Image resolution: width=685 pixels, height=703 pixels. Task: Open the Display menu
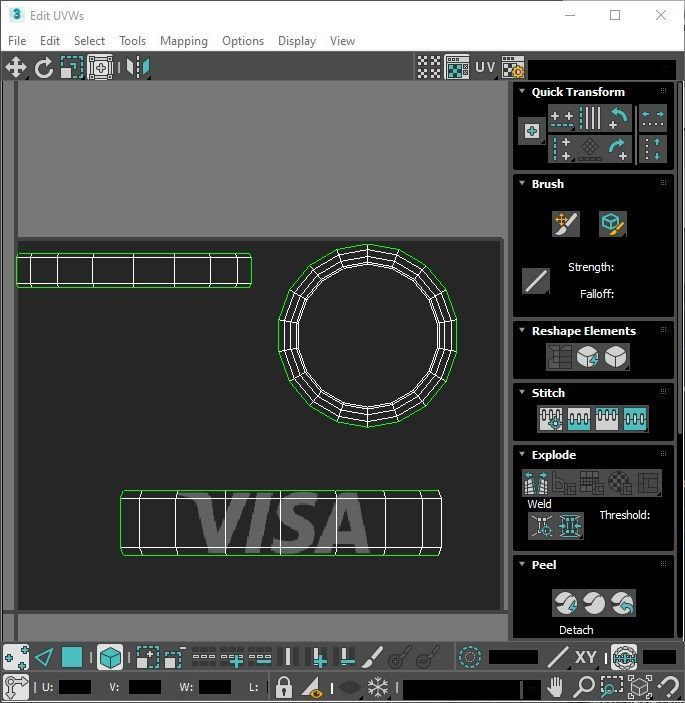(297, 41)
